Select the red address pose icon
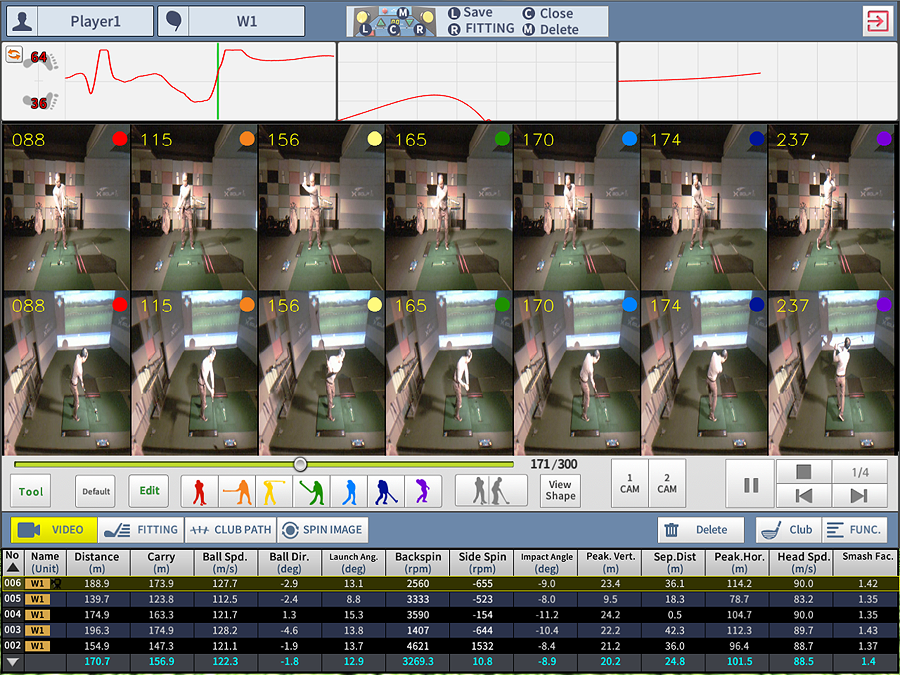The image size is (900, 675). (201, 490)
